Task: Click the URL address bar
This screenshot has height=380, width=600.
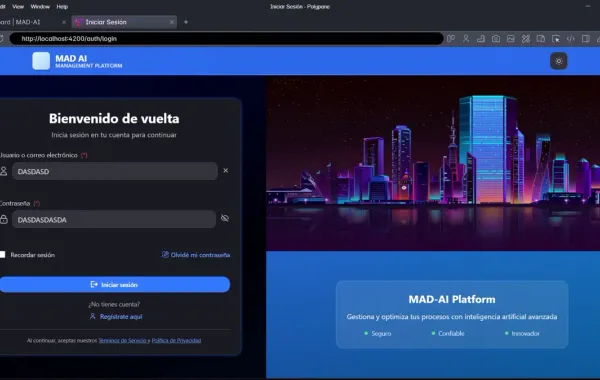Action: point(226,39)
